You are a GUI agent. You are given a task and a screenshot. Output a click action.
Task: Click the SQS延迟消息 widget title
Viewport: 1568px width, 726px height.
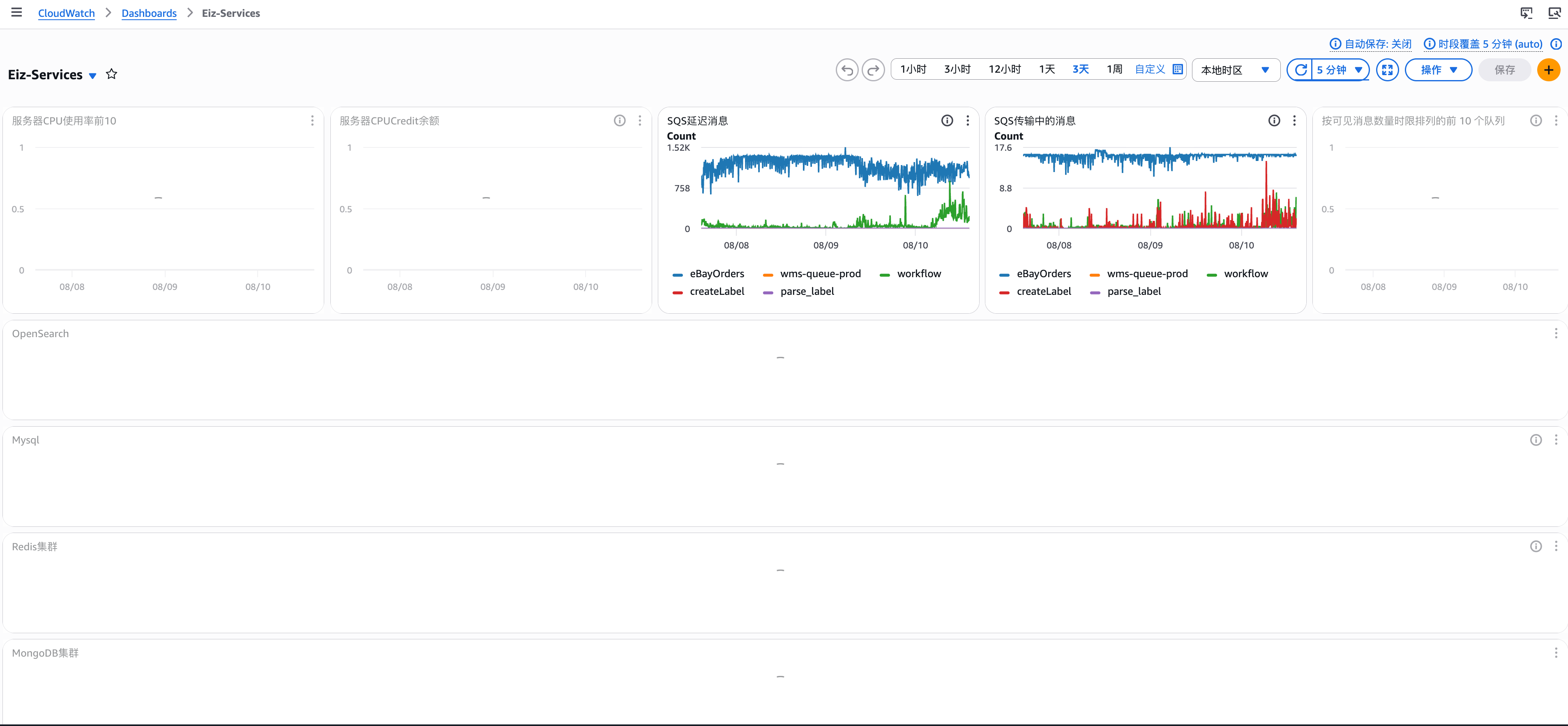point(698,120)
